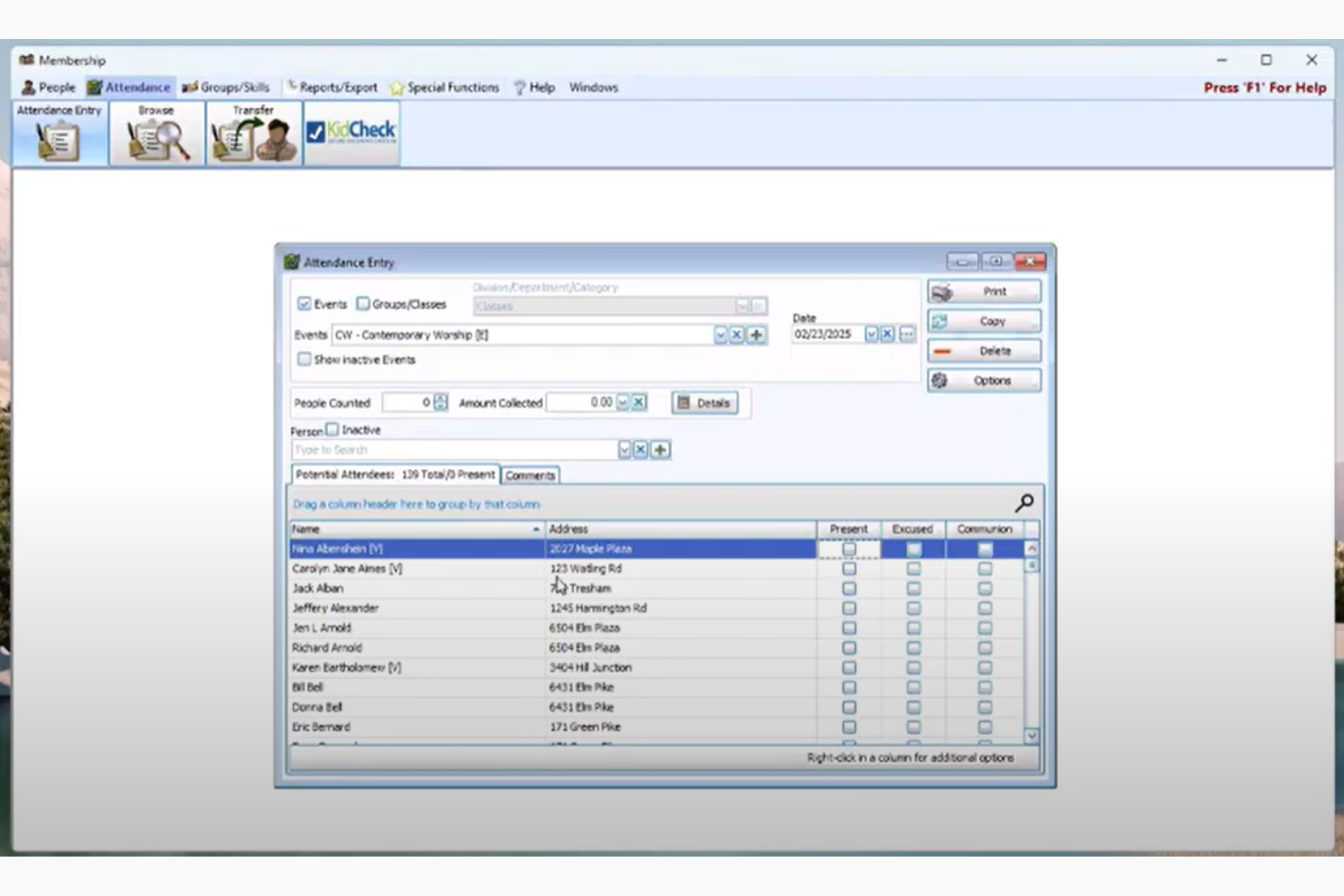
Task: Clear the Events field with its X icon
Action: [737, 335]
